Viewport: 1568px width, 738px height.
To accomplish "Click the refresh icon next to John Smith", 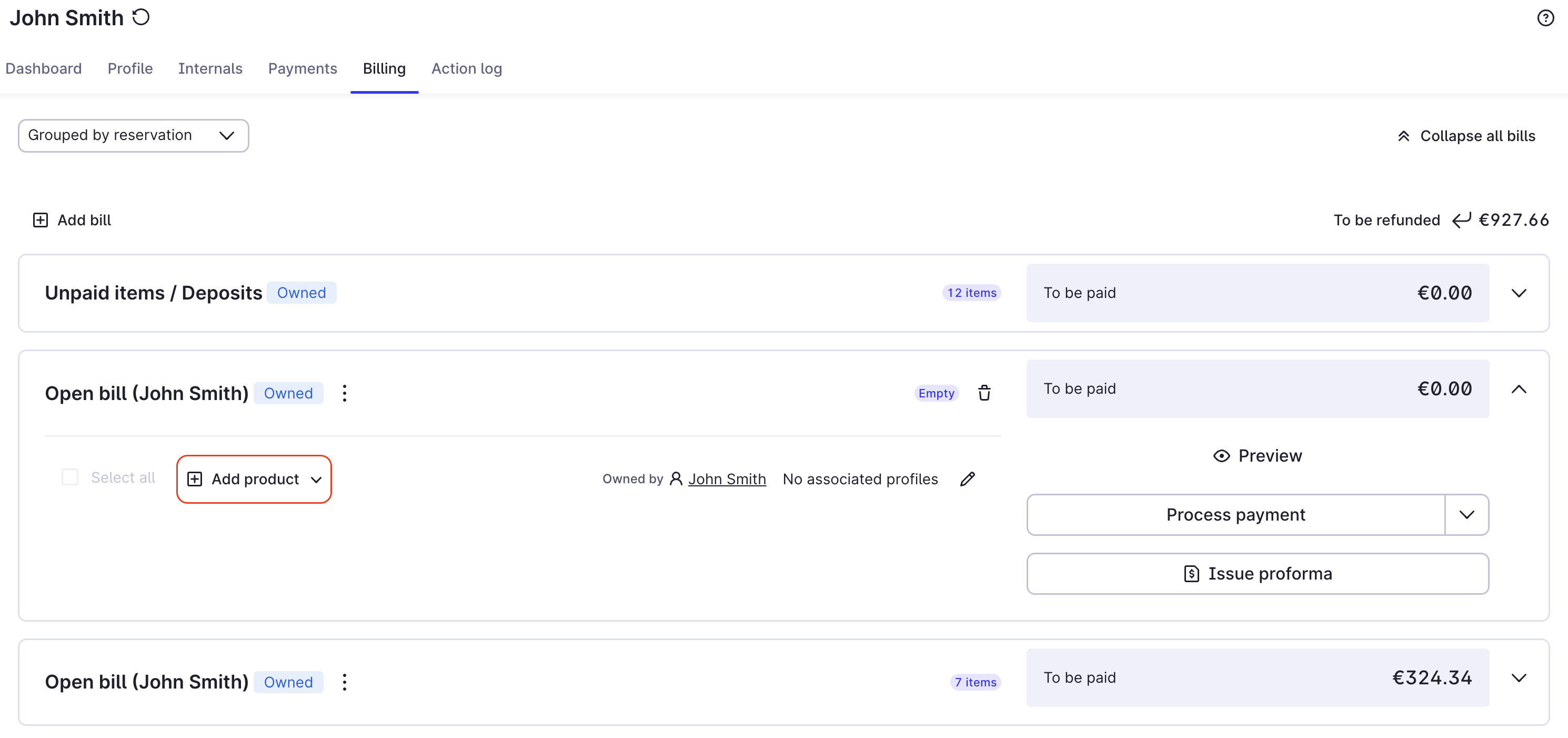I will [x=140, y=17].
